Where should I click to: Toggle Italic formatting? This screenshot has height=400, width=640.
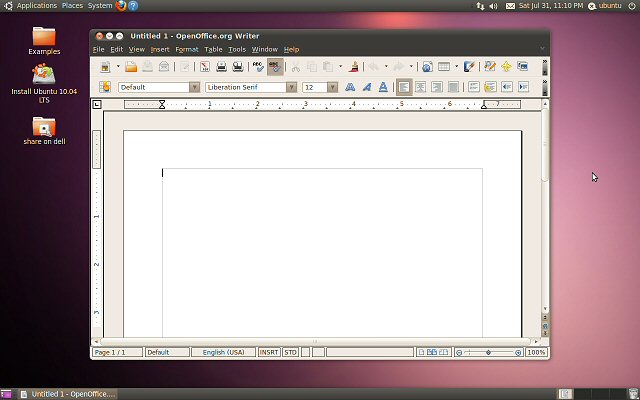click(x=367, y=87)
